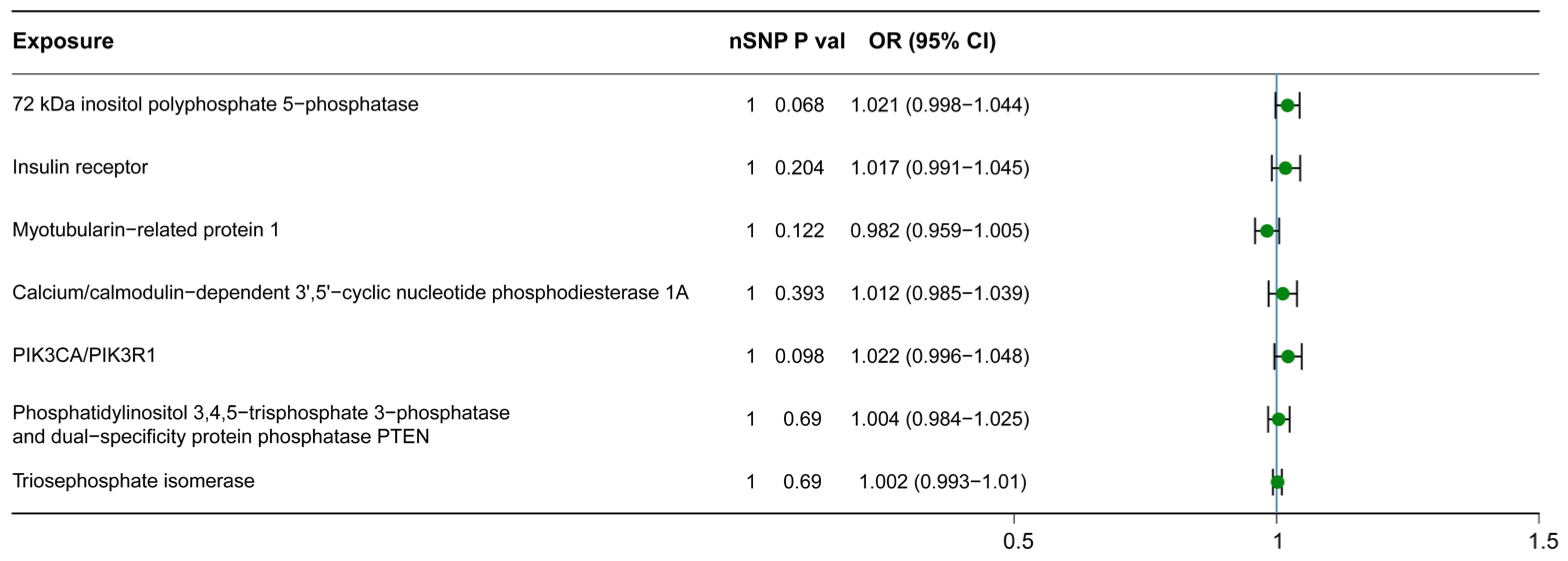This screenshot has height=561, width=1568.
Task: Click the Myotubularin-related protein 1 green marker
Action: coord(1267,231)
